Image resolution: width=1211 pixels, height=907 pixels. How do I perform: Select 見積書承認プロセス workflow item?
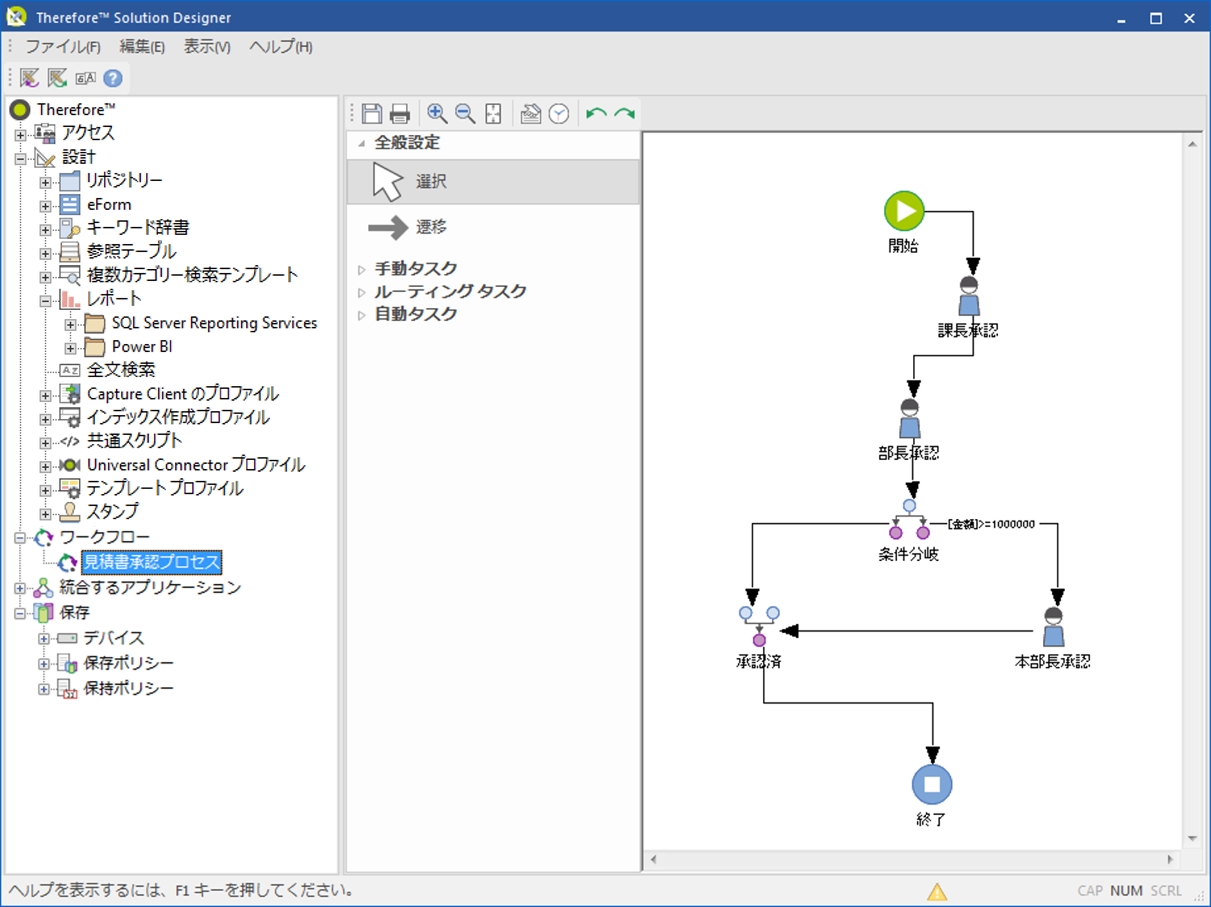[151, 562]
